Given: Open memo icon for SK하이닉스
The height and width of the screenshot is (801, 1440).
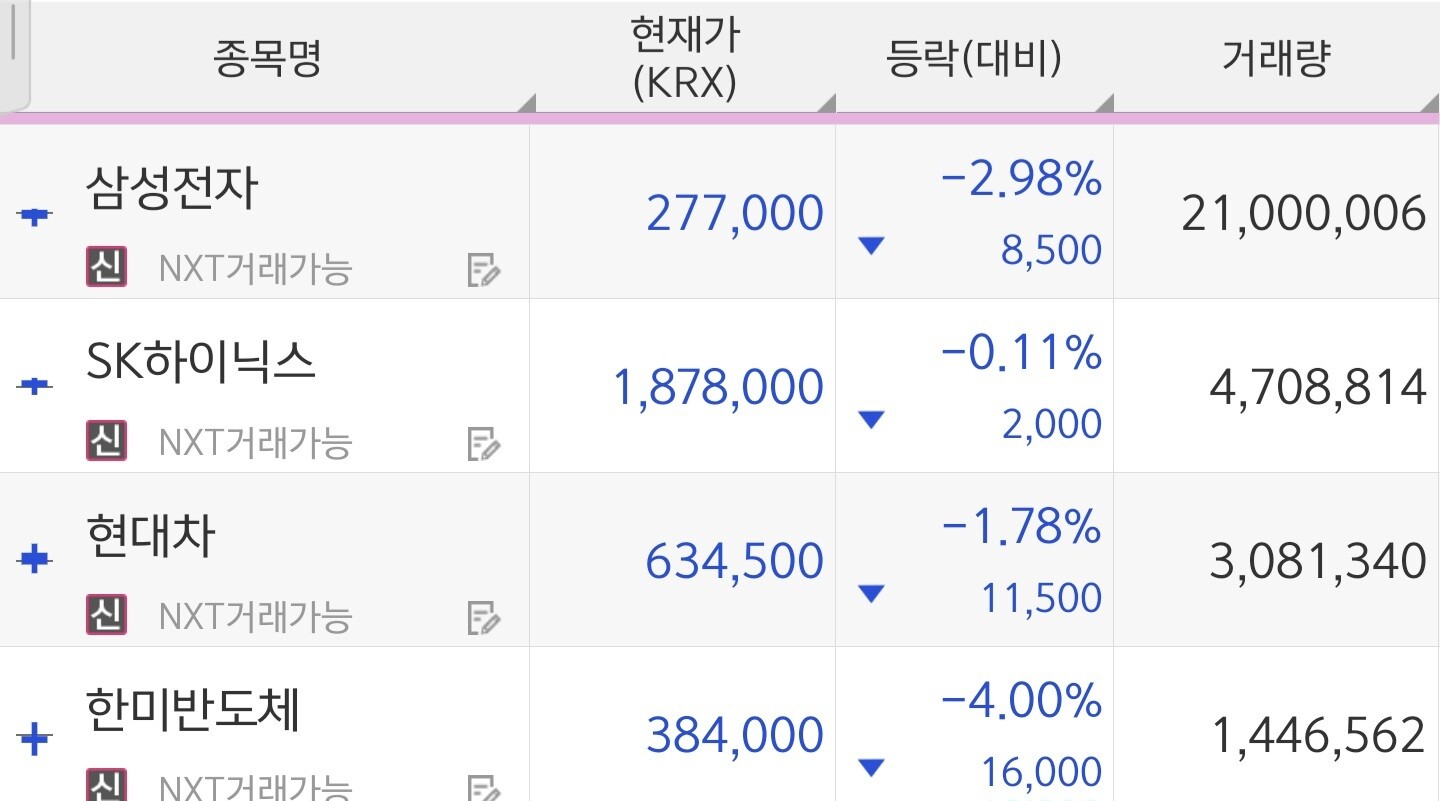Looking at the screenshot, I should (x=484, y=444).
